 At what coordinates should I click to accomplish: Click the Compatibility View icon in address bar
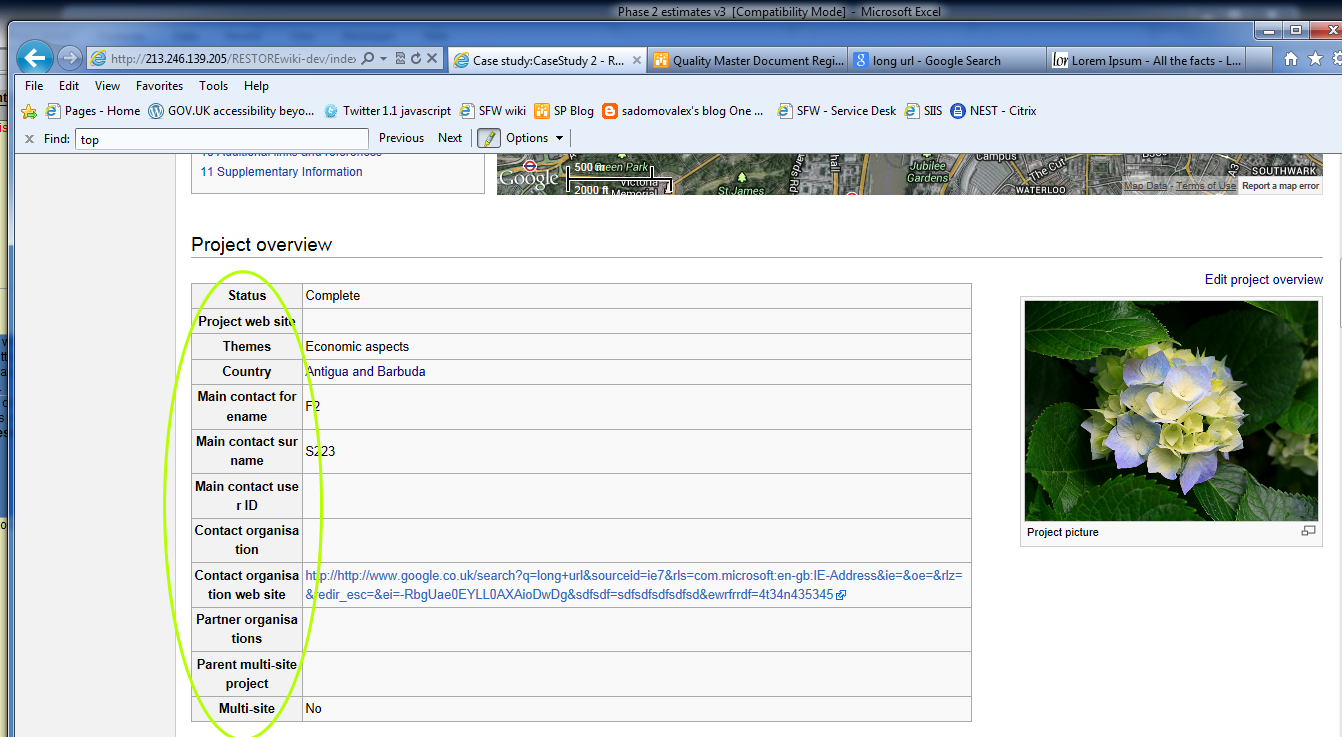coord(400,59)
